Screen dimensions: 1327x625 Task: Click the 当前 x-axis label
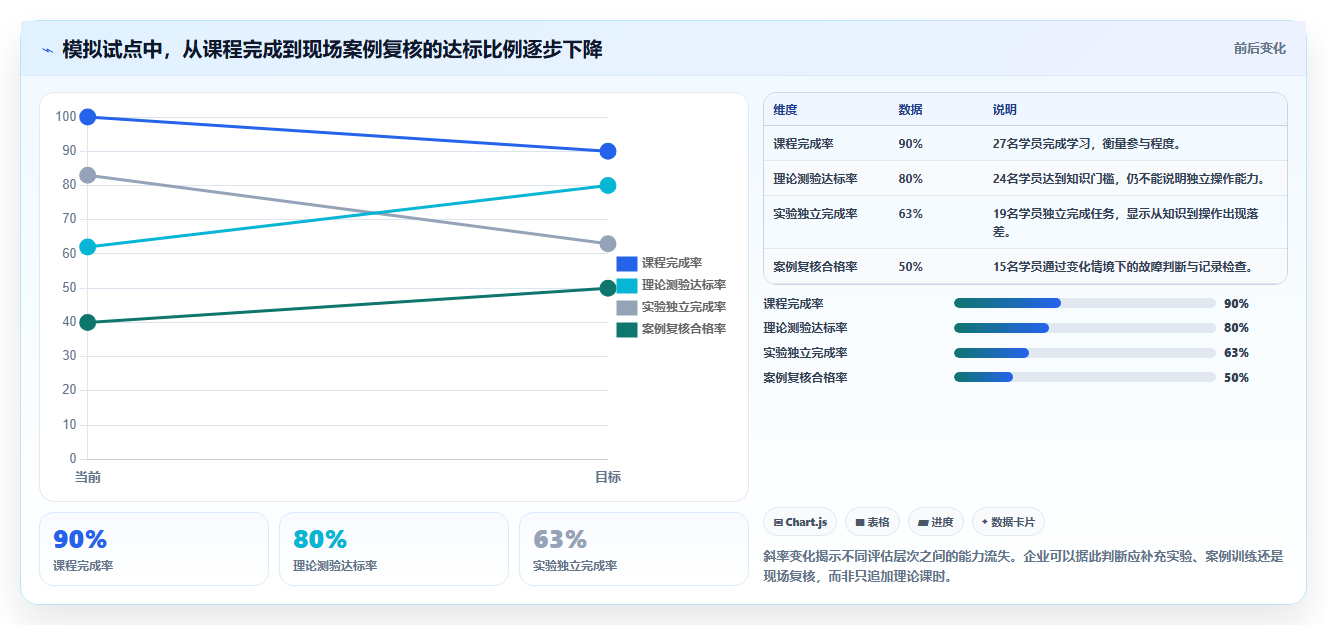point(88,477)
